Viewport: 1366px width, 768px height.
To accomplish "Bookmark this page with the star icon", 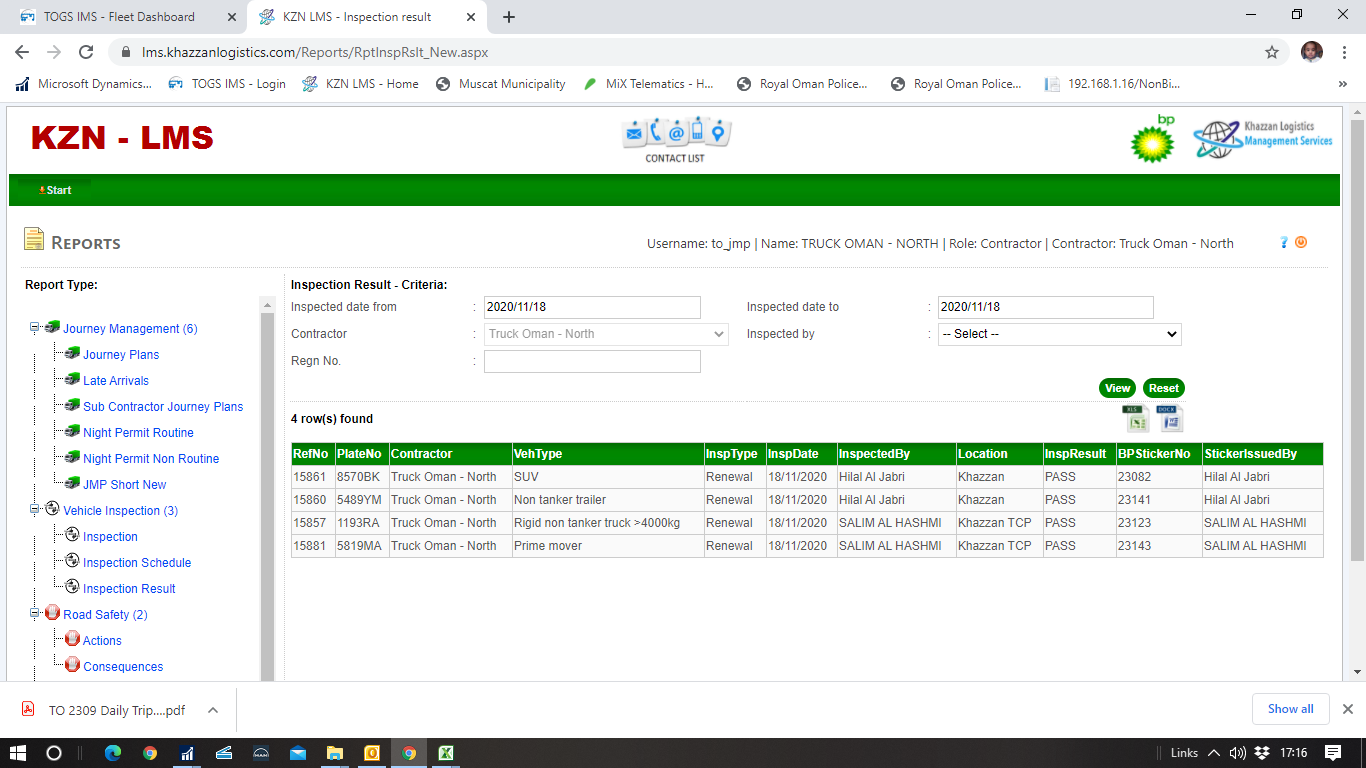I will click(1272, 52).
